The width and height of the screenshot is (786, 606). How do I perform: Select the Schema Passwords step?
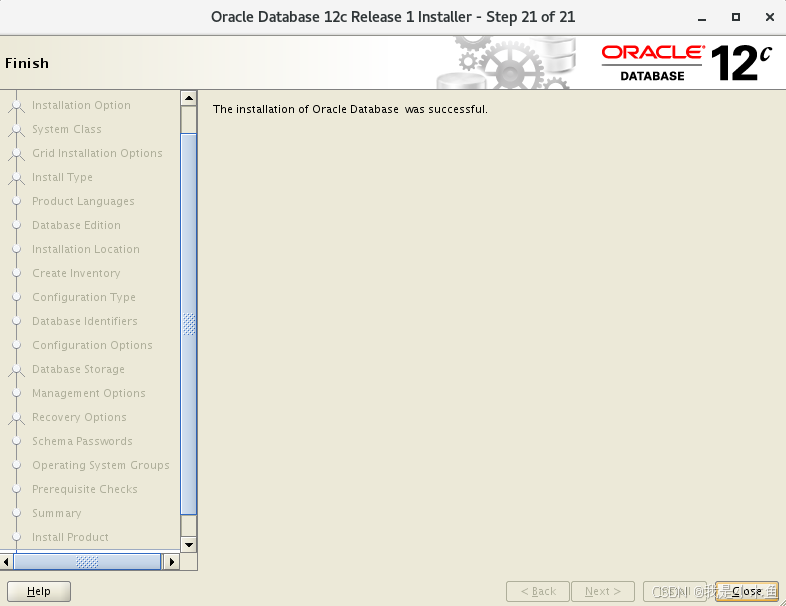82,442
